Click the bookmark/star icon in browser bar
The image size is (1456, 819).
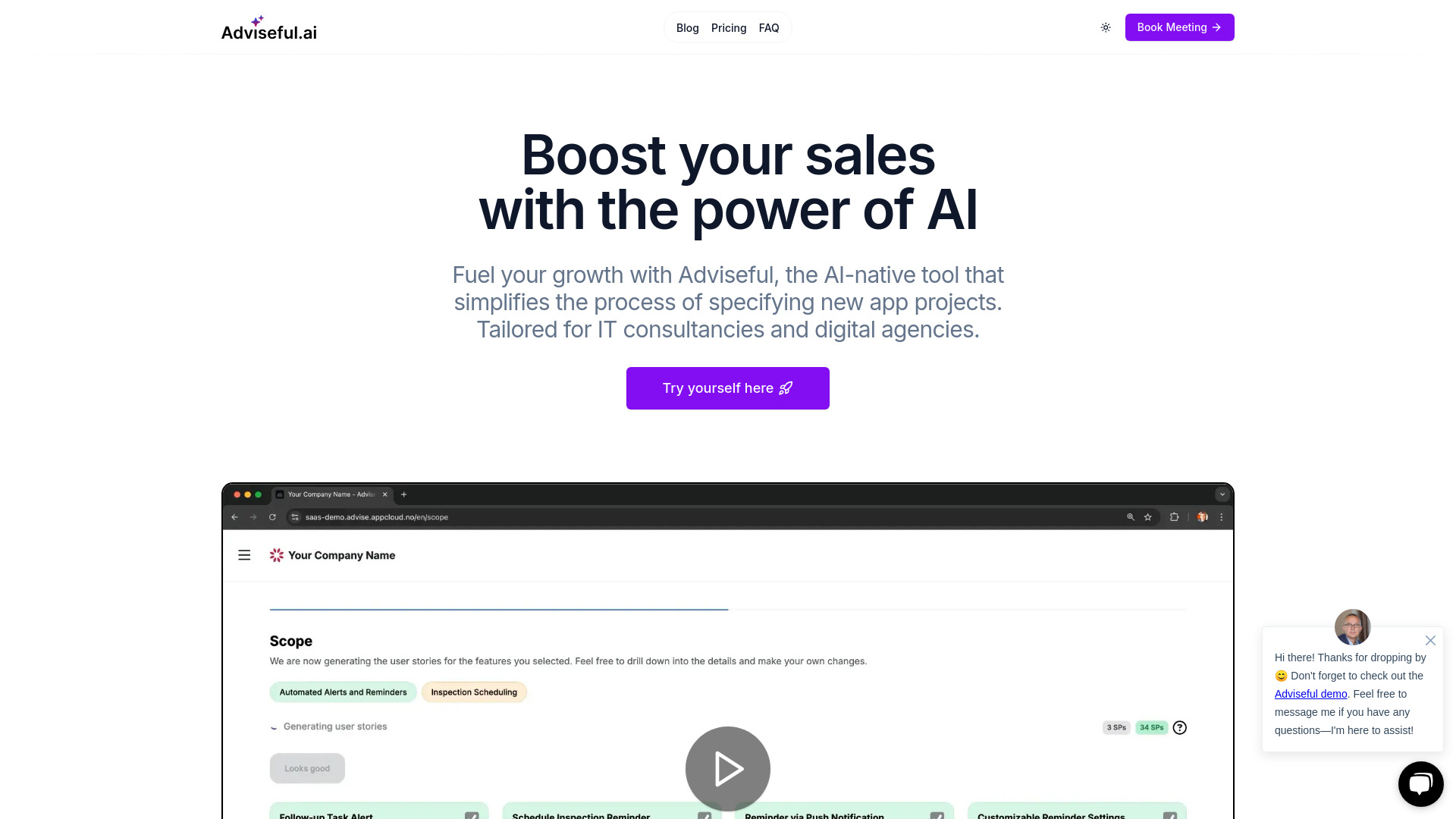pos(1147,517)
